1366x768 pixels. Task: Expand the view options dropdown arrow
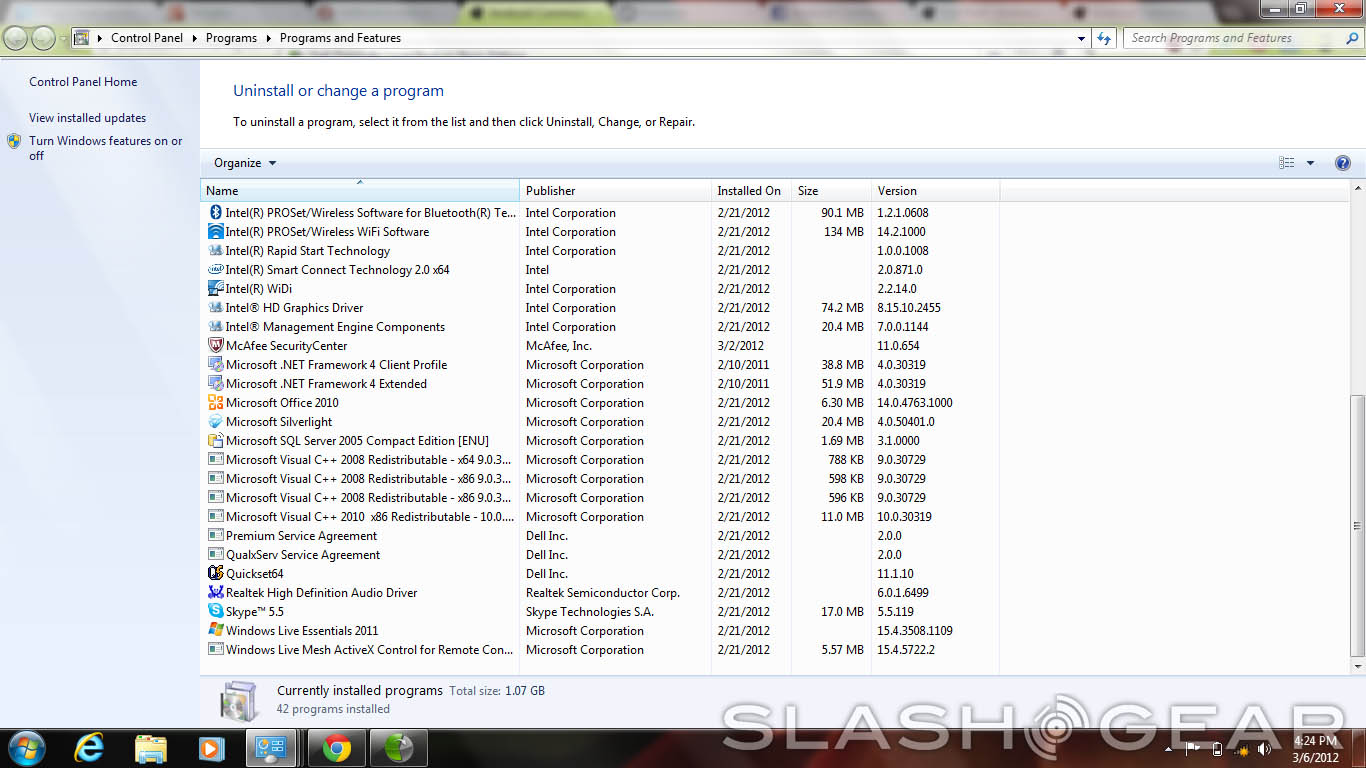1310,163
